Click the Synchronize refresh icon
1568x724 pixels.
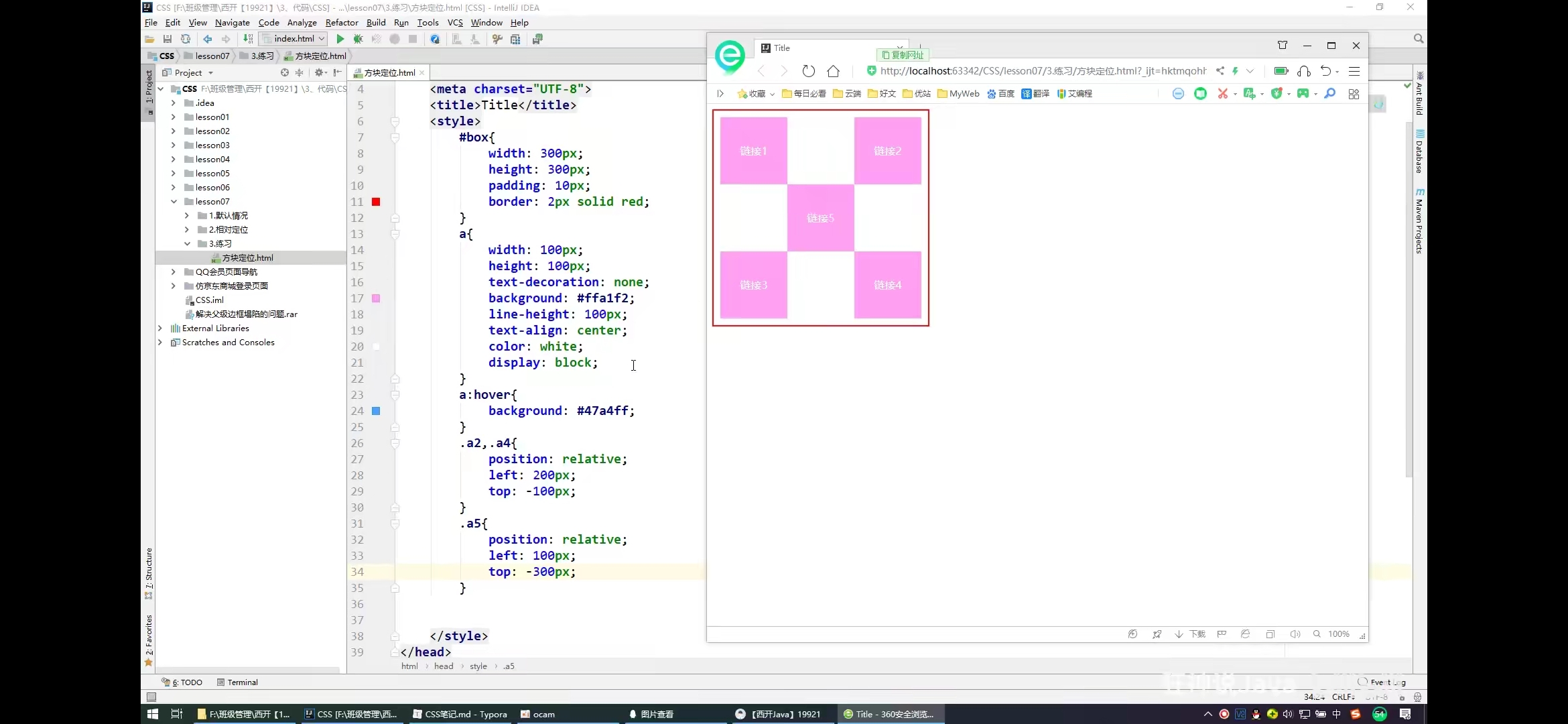coord(186,39)
